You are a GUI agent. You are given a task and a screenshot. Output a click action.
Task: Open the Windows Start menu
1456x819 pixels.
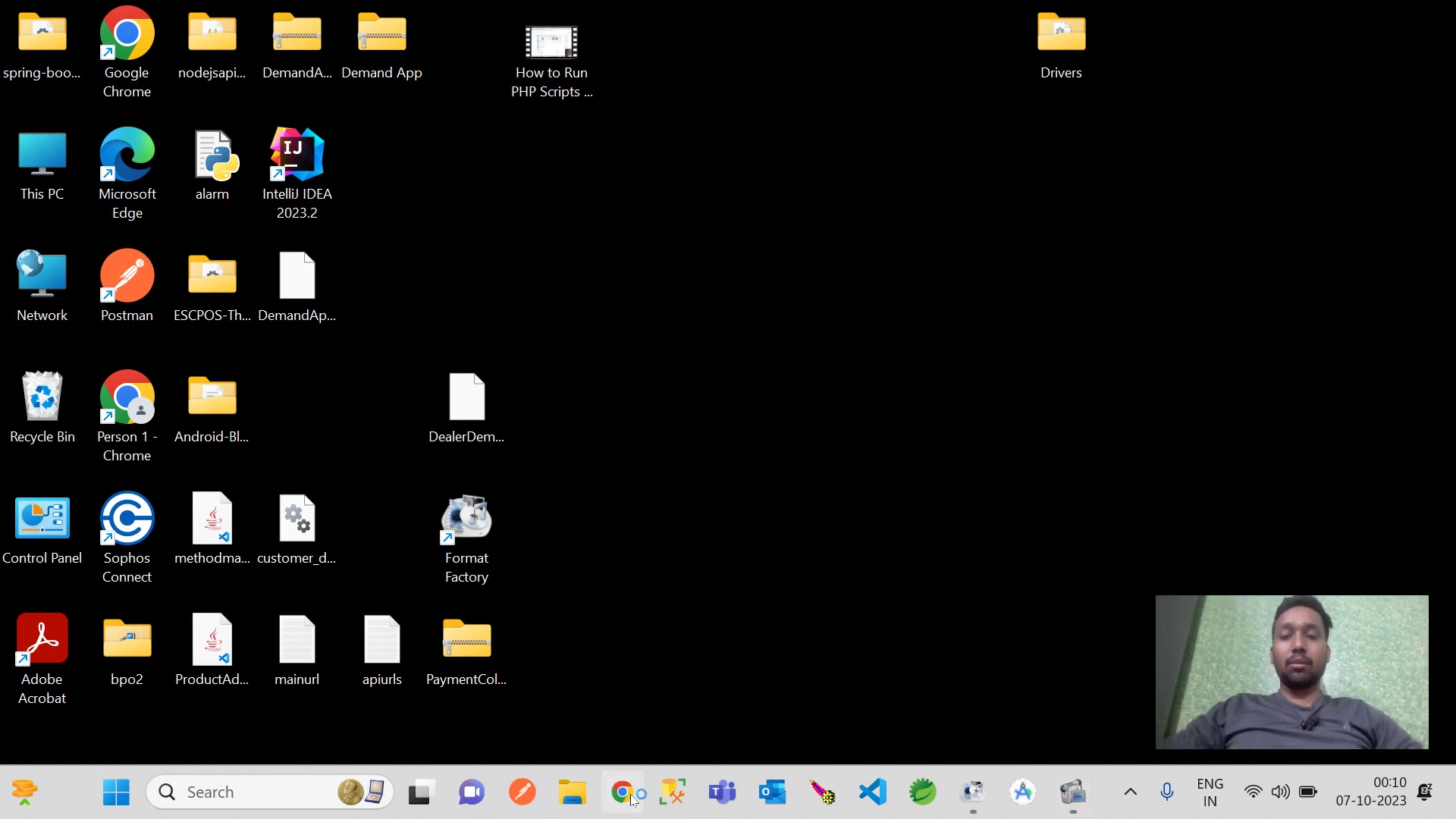[116, 792]
